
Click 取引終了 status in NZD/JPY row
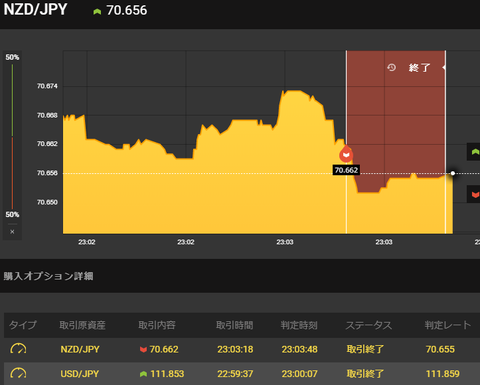click(x=365, y=349)
